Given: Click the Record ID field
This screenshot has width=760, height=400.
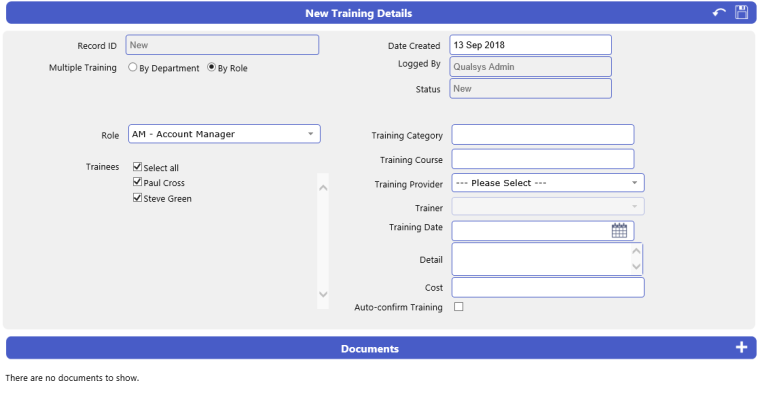Looking at the screenshot, I should [x=222, y=45].
